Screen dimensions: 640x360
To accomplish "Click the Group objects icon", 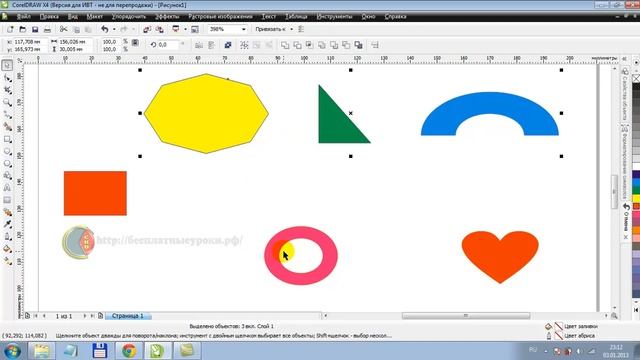I will point(244,45).
